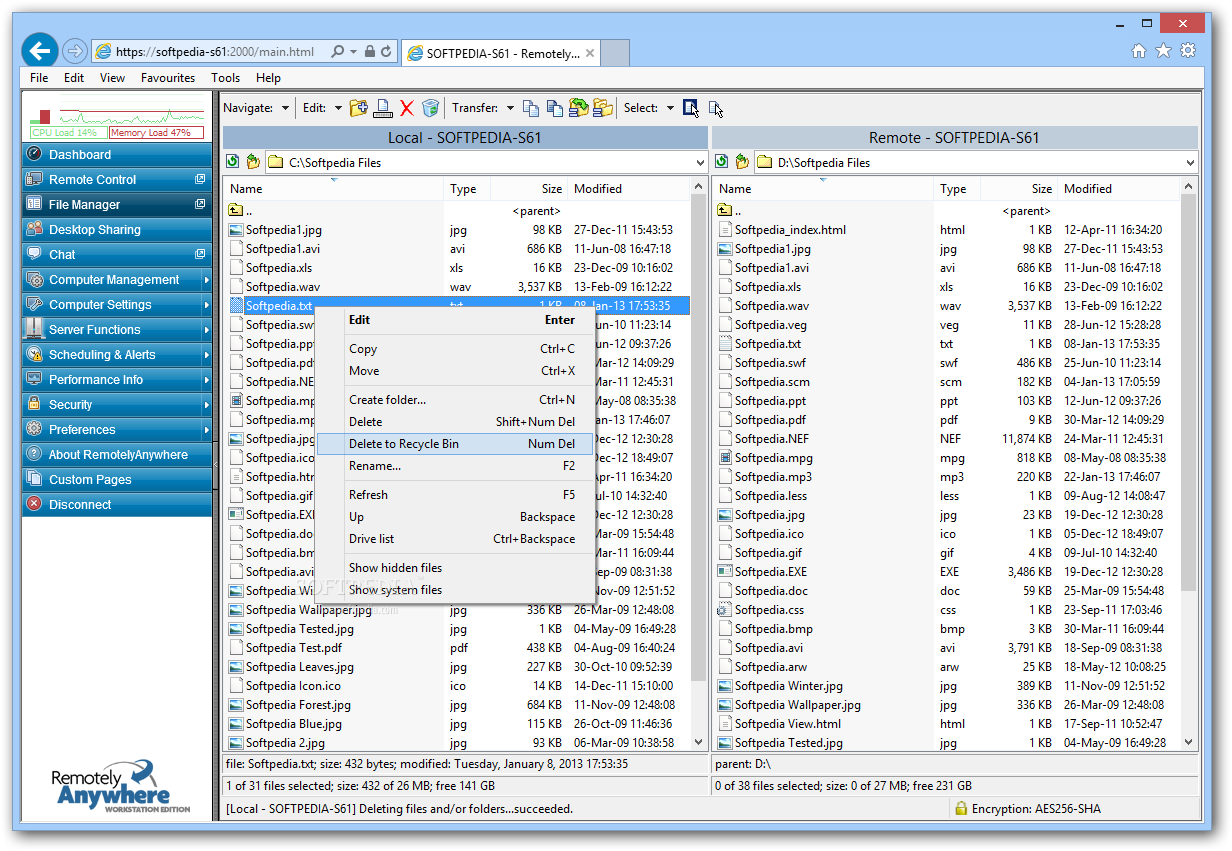The width and height of the screenshot is (1232, 851).
Task: Choose Delete to Recycle Bin in context menu
Action: (x=455, y=444)
